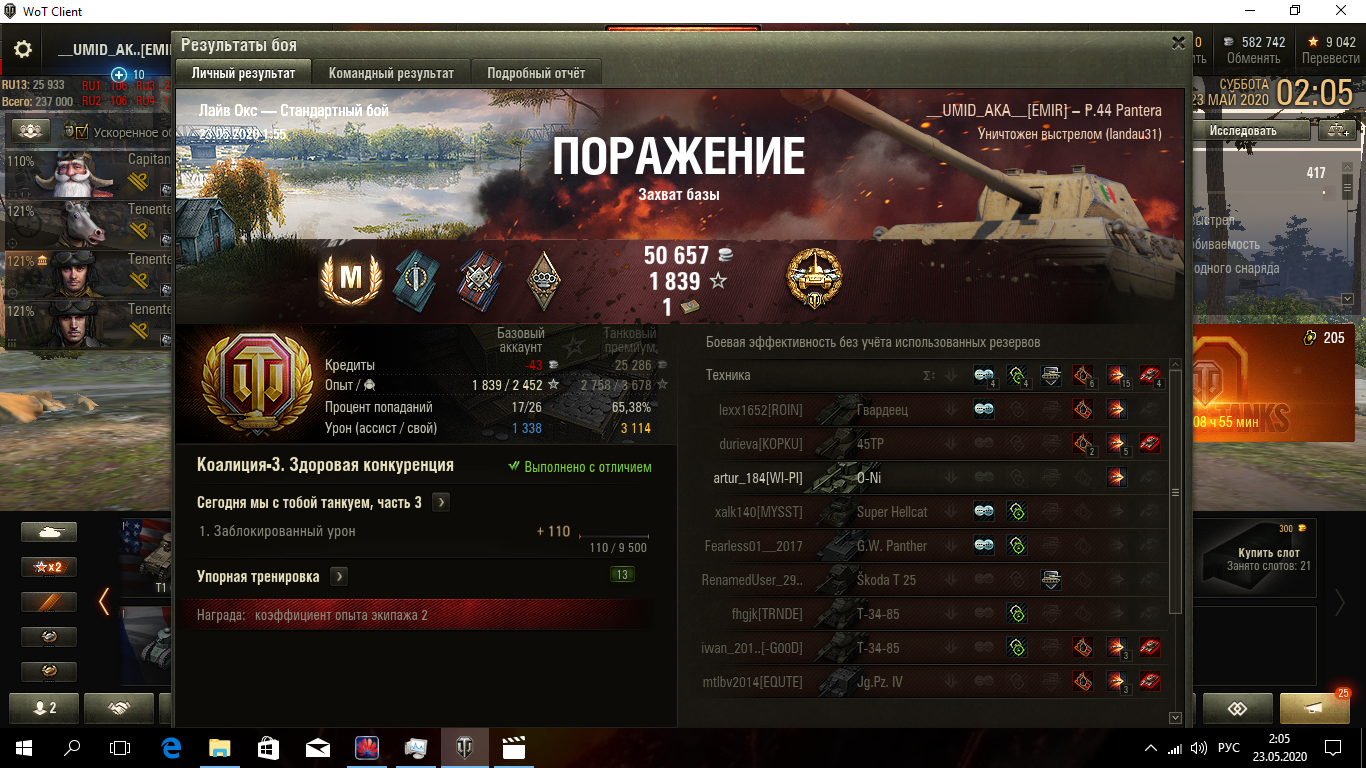Image resolution: width=1366 pixels, height=768 pixels.
Task: Open Microsoft Edge from taskbar
Action: 169,747
